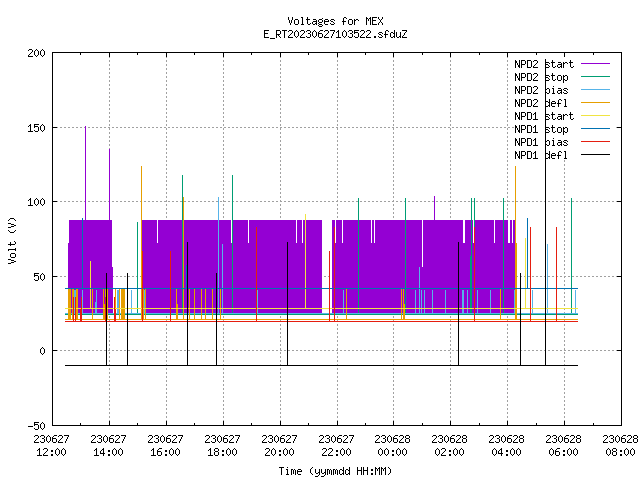Click the x-axis tick 230628 08:00
The width and height of the screenshot is (640, 480).
[620, 446]
